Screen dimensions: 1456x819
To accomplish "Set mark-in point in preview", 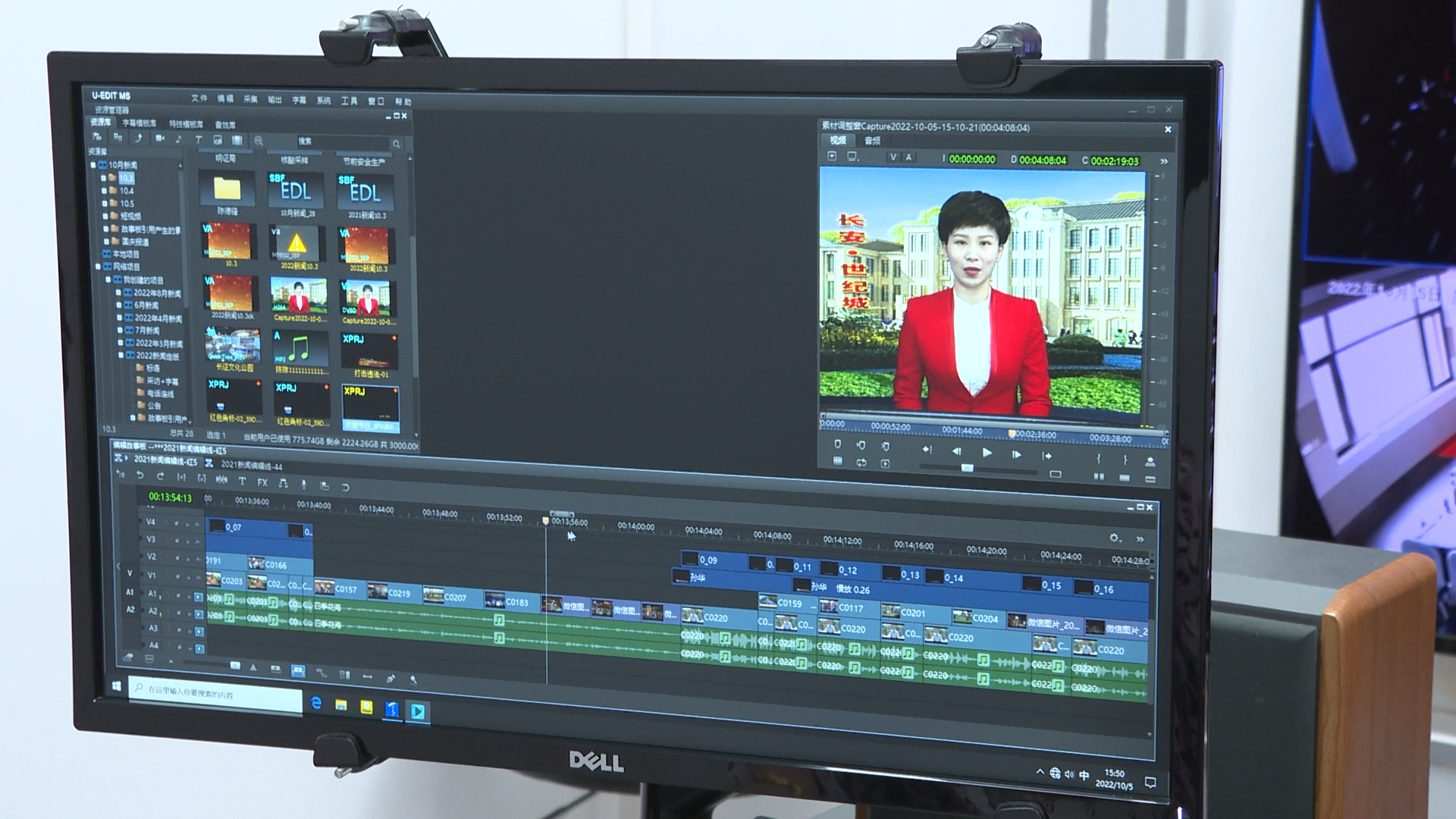I will click(1097, 458).
